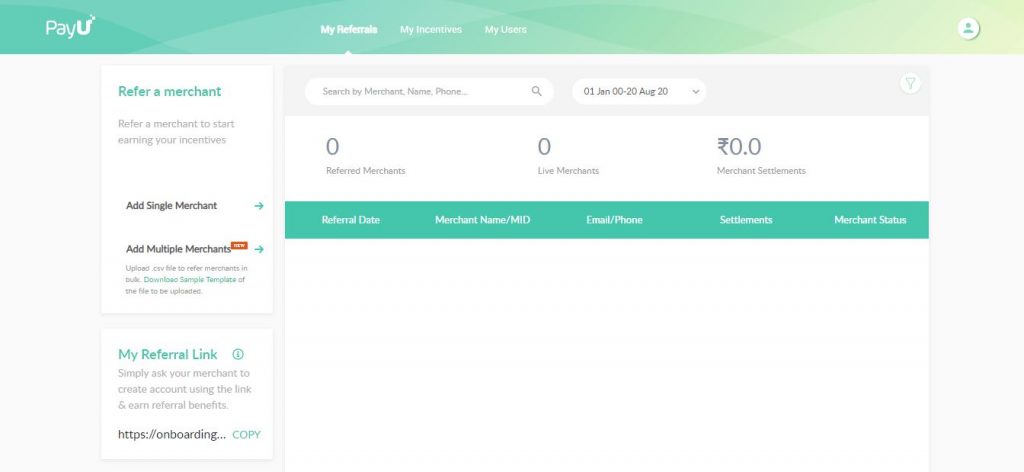Click the Refer a merchant heading
Image resolution: width=1024 pixels, height=472 pixels.
(170, 91)
